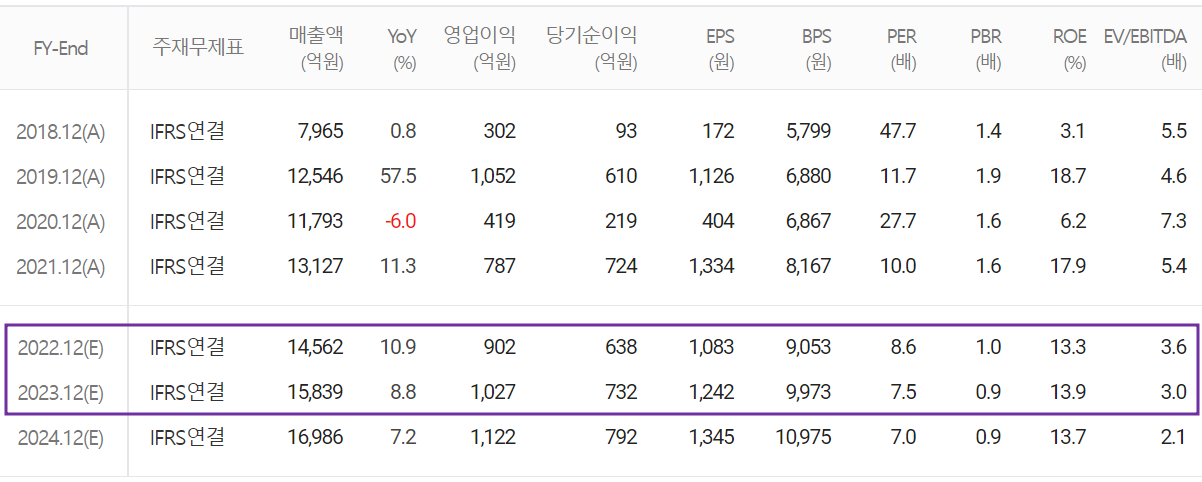
Task: Click sales value 11,793
Action: coord(315,221)
